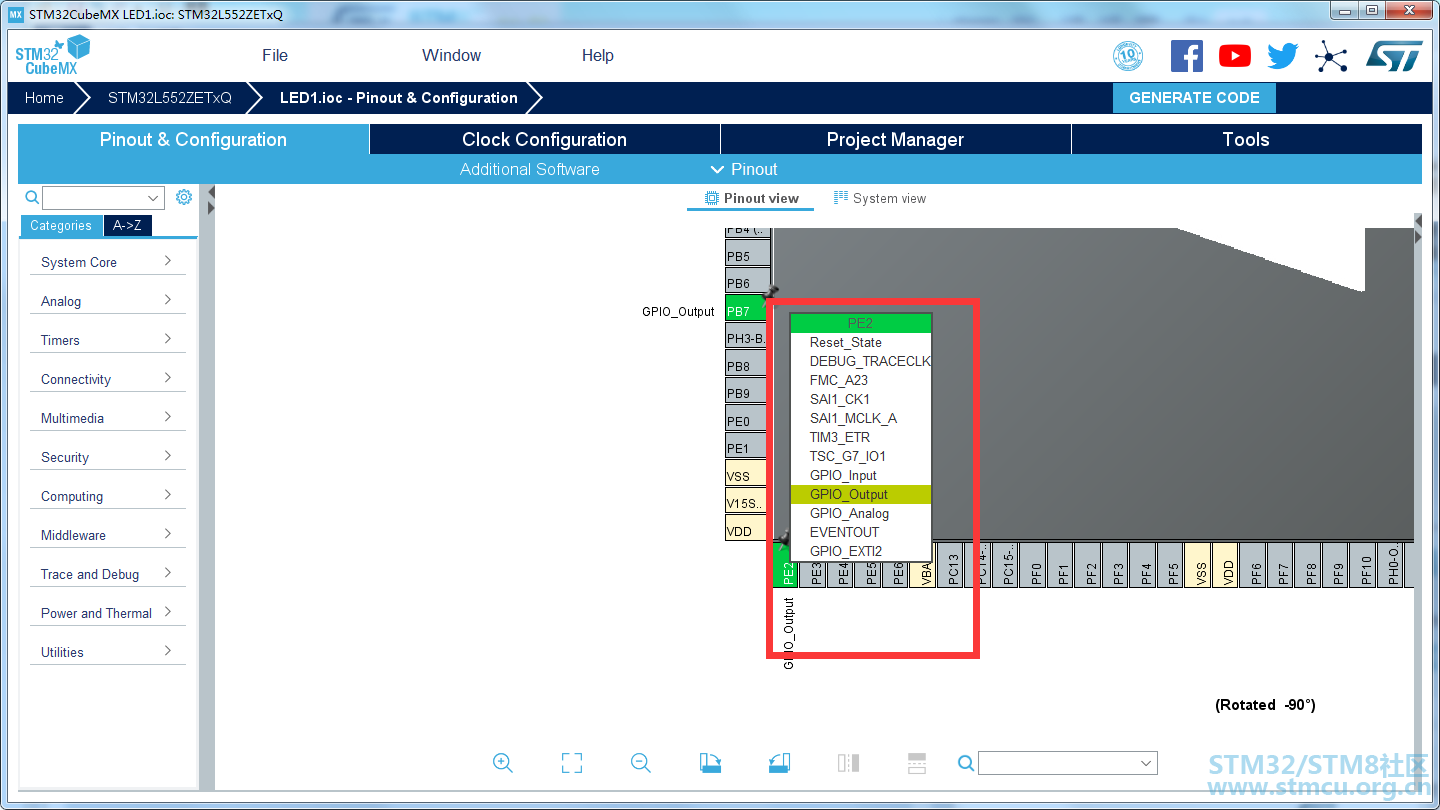
Task: Expand the Power and Thermal category
Action: [108, 613]
